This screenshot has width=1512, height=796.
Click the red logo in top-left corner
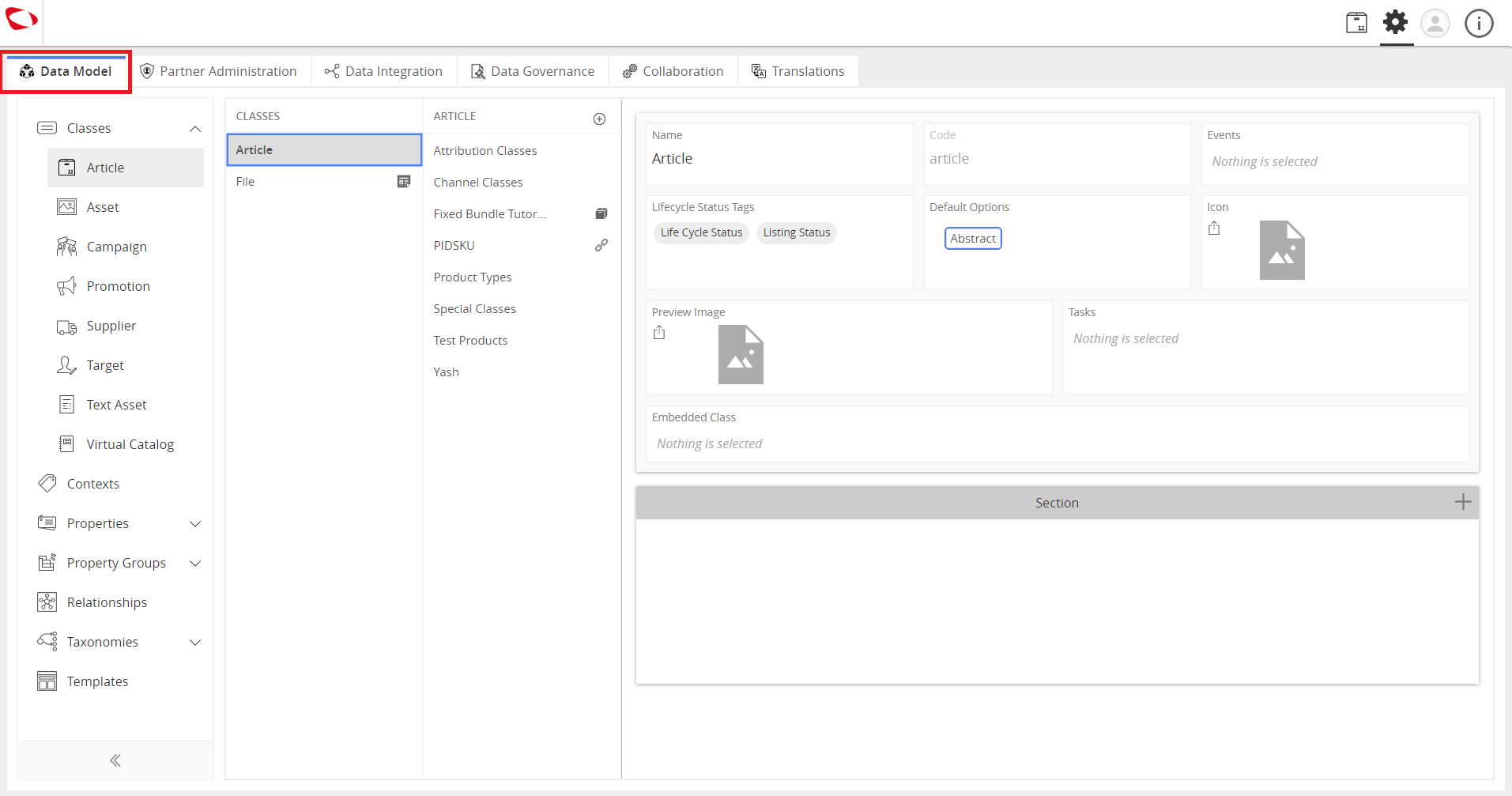click(21, 19)
